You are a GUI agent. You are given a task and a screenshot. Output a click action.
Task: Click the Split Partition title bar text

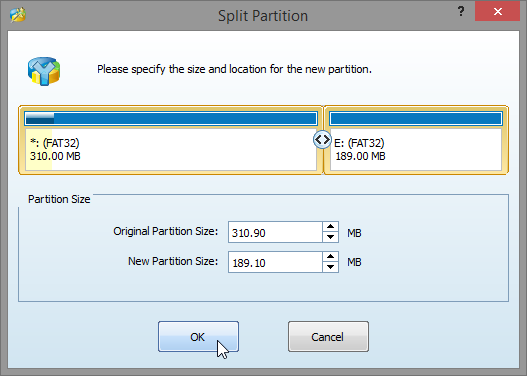pyautogui.click(x=263, y=16)
